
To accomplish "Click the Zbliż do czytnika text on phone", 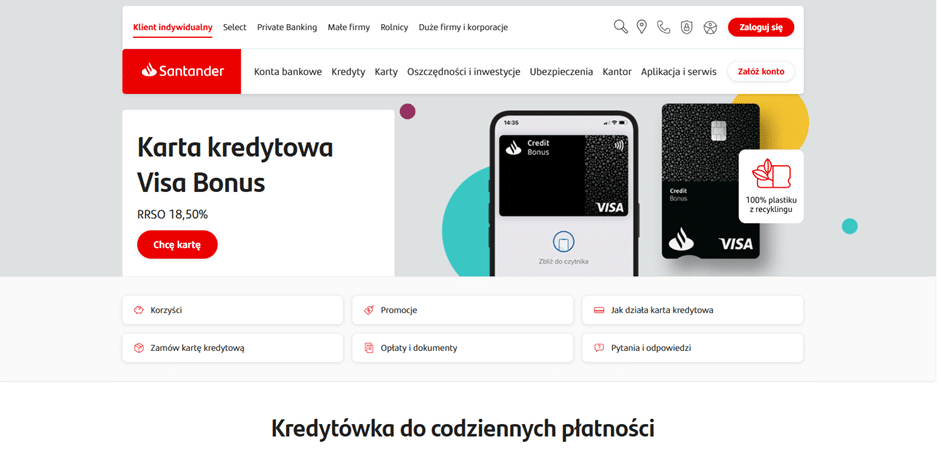I will (564, 261).
